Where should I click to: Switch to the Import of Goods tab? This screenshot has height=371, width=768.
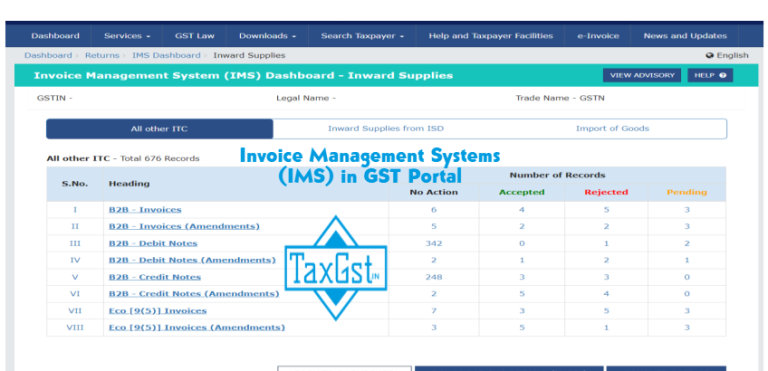(612, 129)
